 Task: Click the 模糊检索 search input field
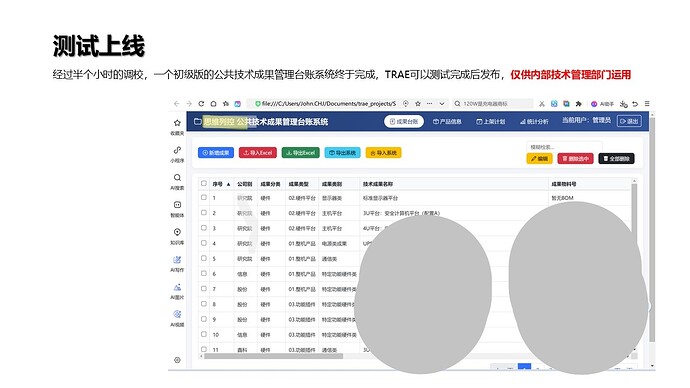click(564, 147)
